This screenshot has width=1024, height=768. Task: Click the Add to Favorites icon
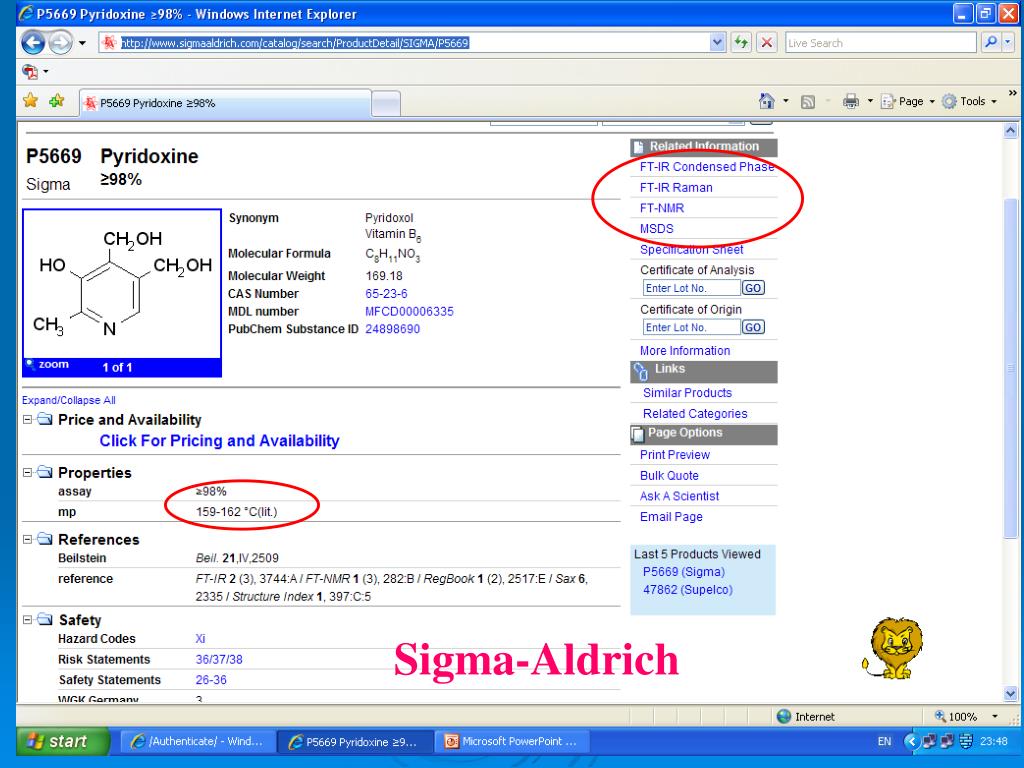tap(57, 101)
